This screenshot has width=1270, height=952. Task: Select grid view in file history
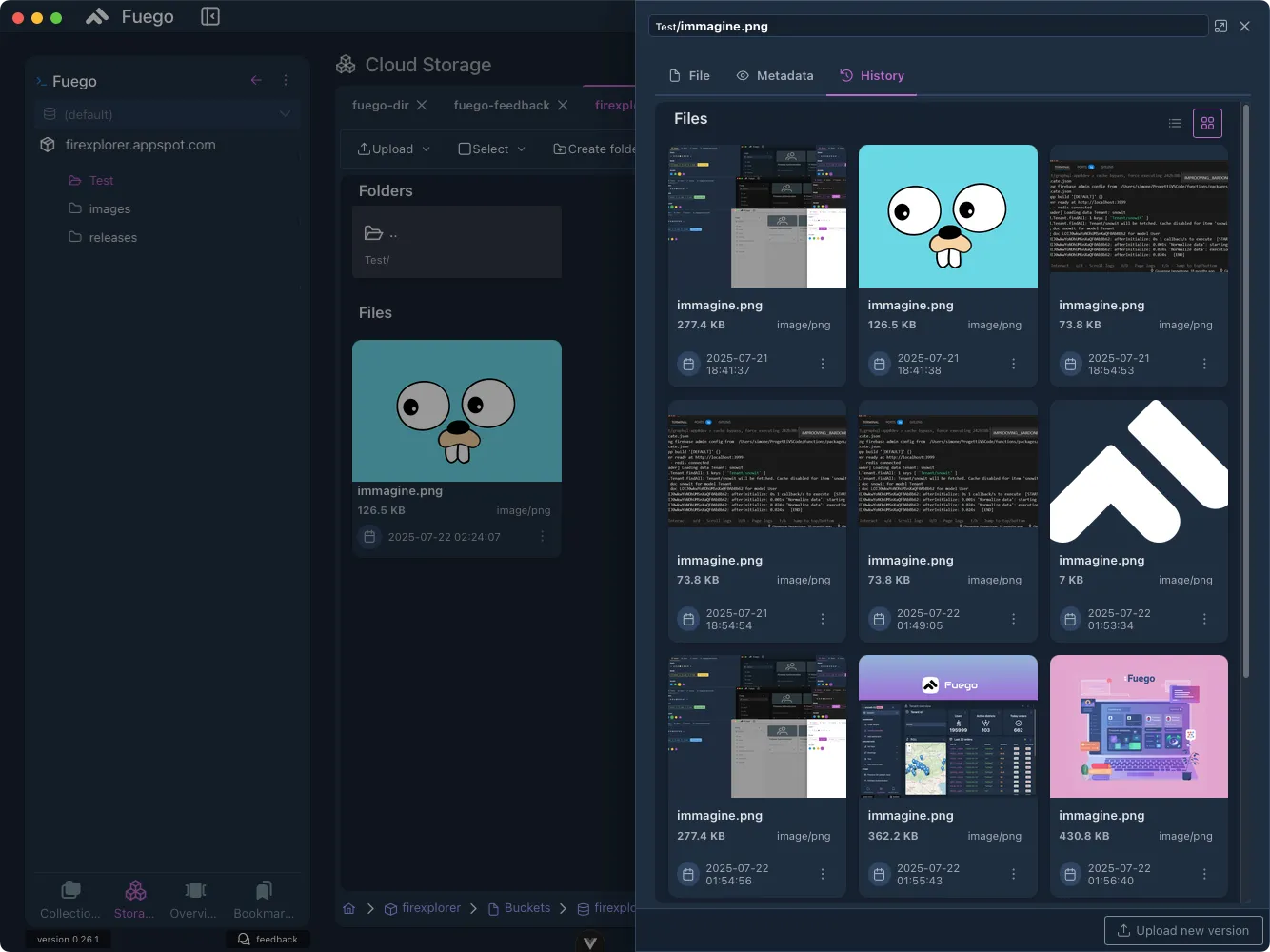pyautogui.click(x=1207, y=123)
